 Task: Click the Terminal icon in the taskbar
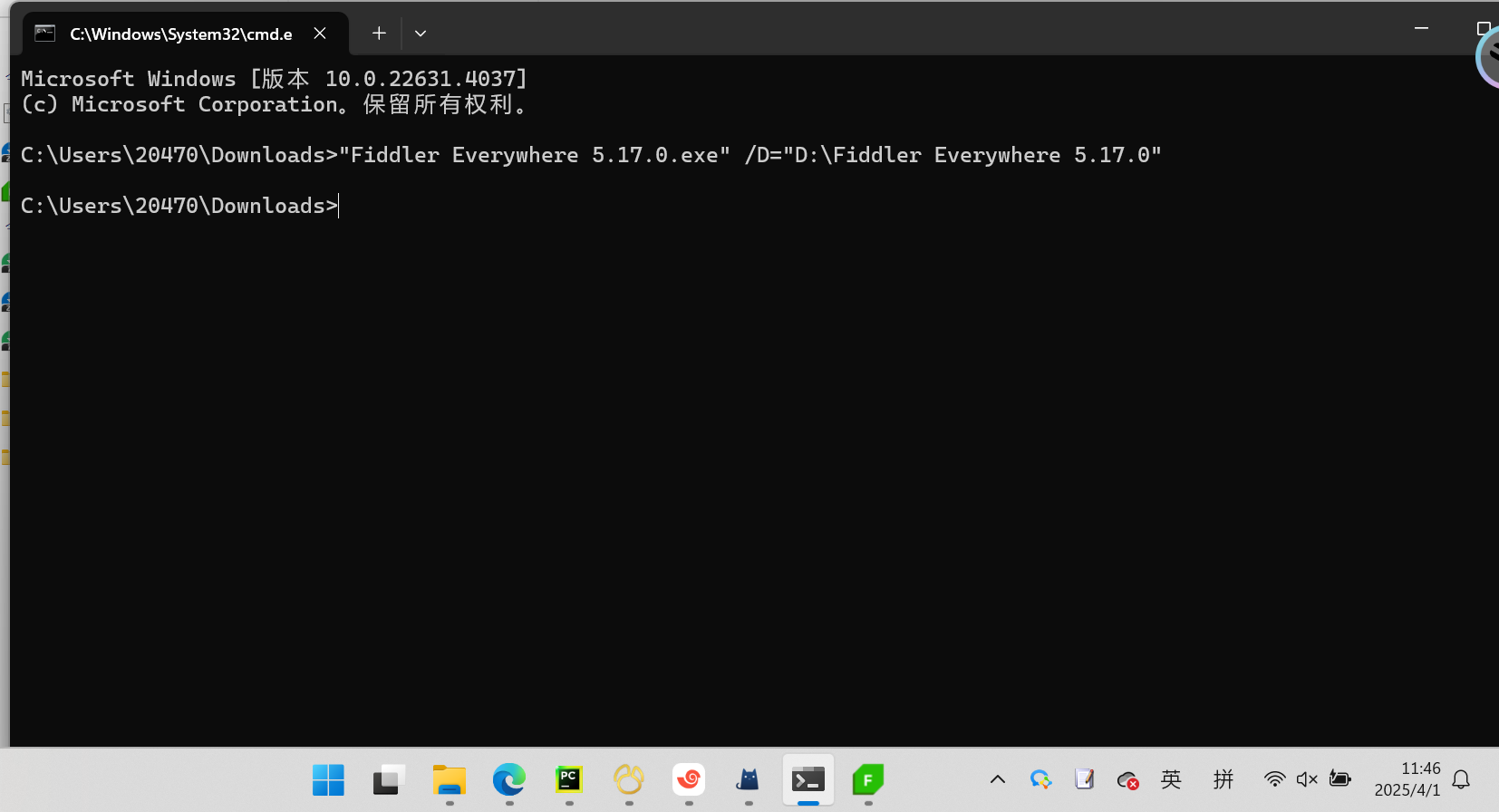[808, 779]
